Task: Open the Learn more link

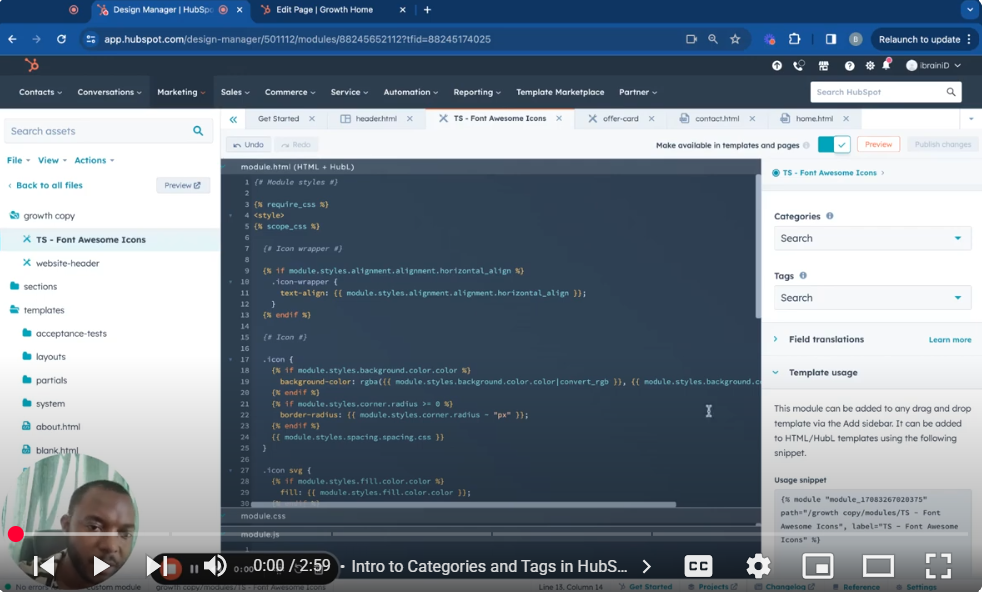Action: (949, 340)
